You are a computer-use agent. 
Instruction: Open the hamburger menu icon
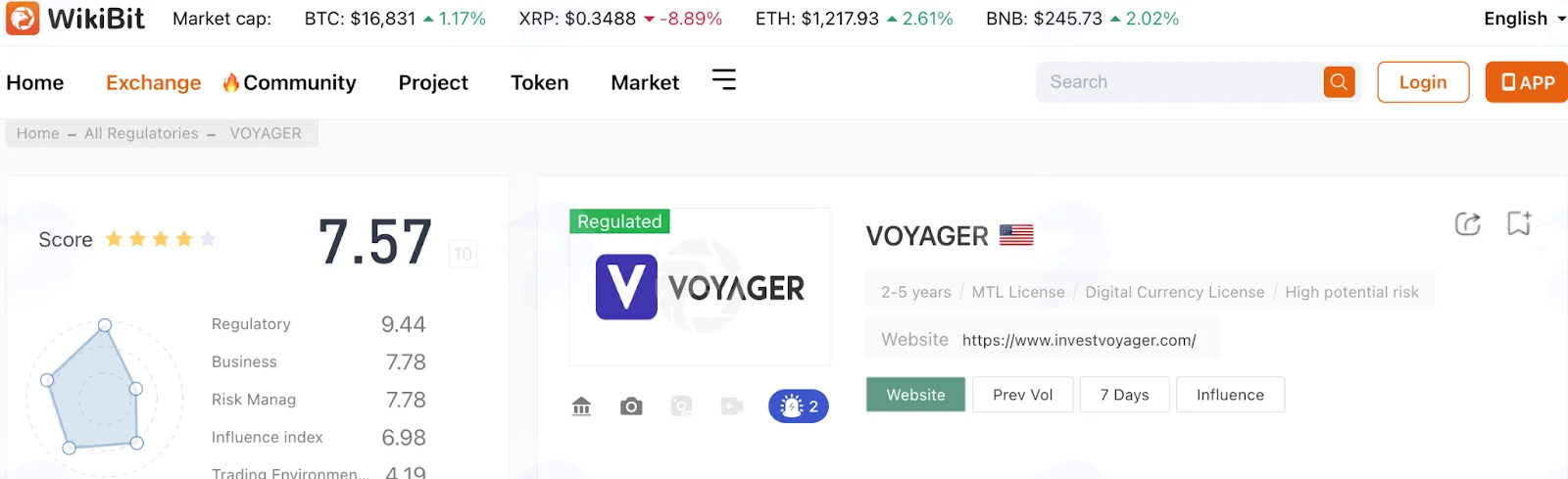723,80
